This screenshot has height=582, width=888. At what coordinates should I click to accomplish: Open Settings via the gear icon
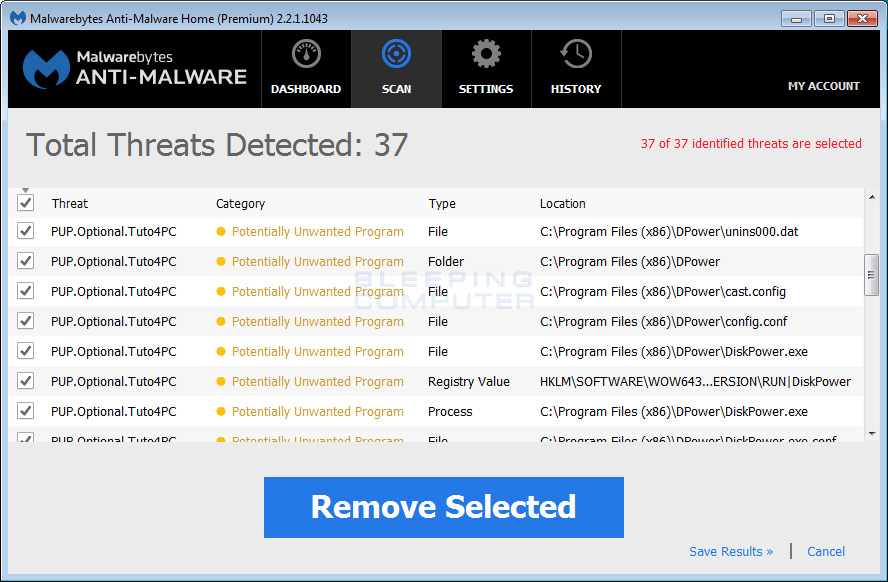pyautogui.click(x=486, y=54)
